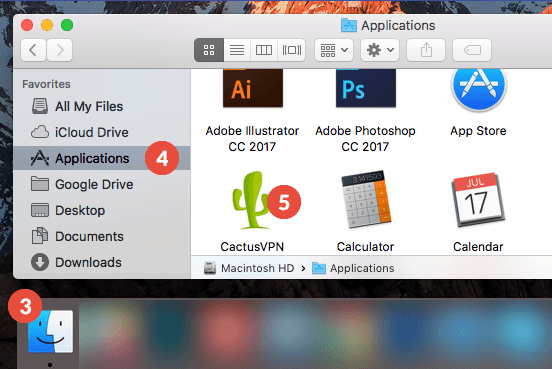This screenshot has width=552, height=369.
Task: Close the Finder window with red button
Action: 27,25
